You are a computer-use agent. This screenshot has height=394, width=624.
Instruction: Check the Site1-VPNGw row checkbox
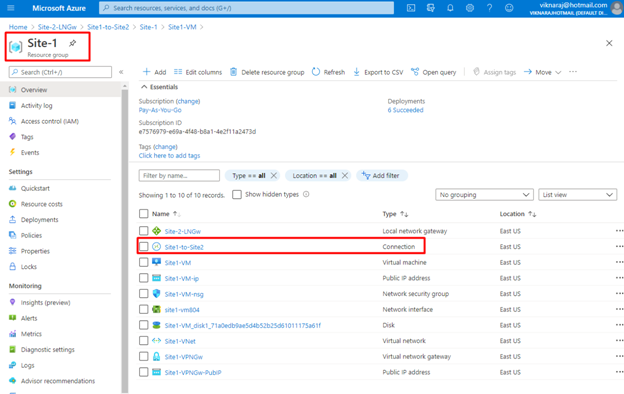[x=144, y=357]
